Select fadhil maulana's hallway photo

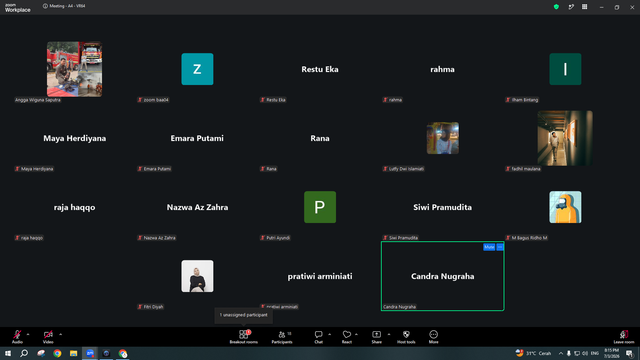coord(565,138)
